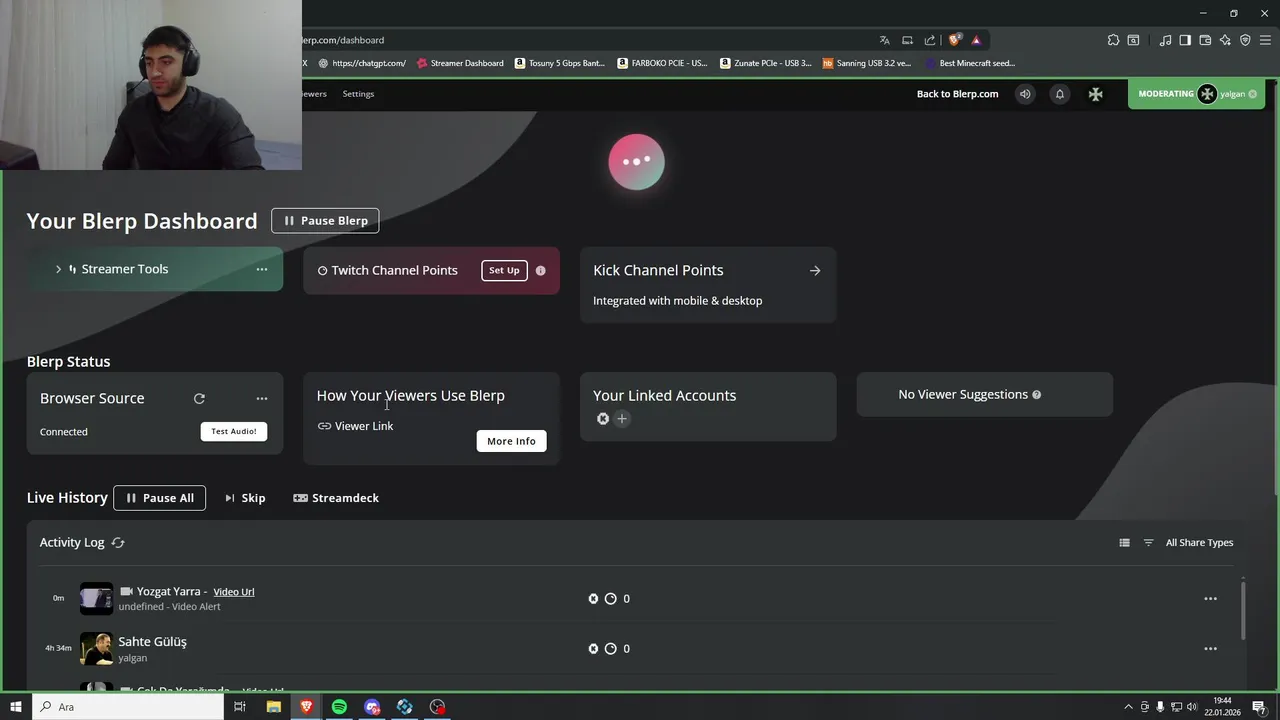Open Streamer Tools three-dot menu

(262, 269)
